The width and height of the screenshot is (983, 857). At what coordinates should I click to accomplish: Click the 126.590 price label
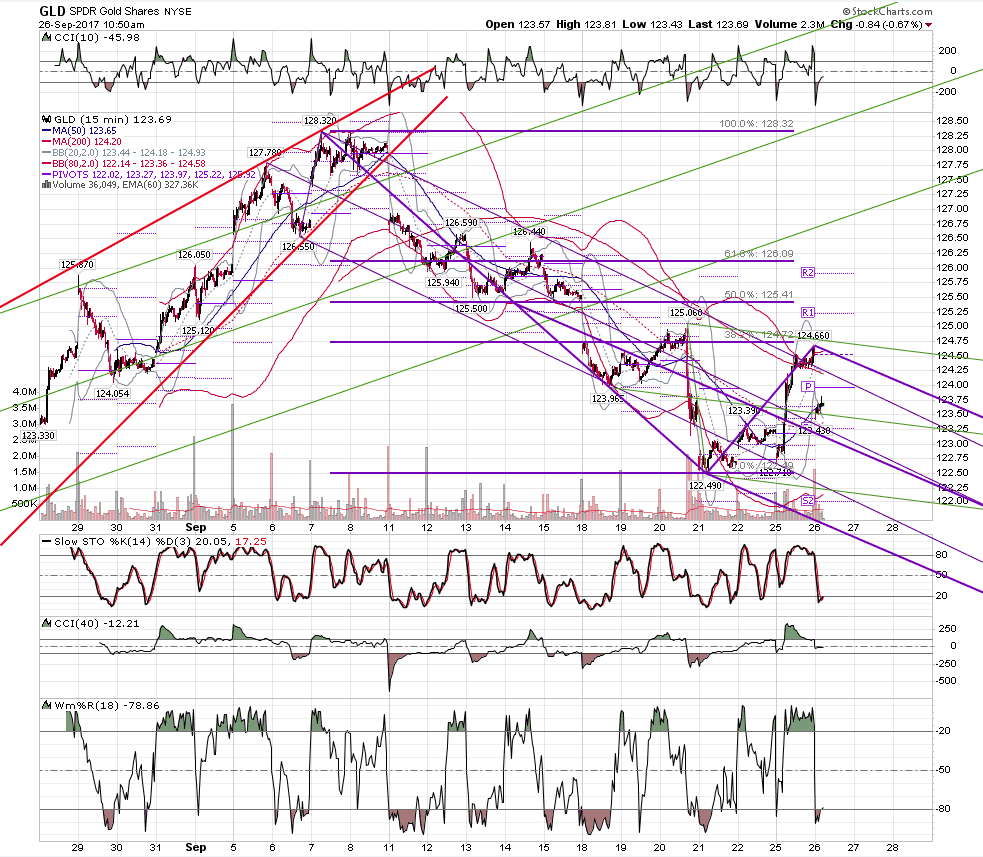(461, 223)
